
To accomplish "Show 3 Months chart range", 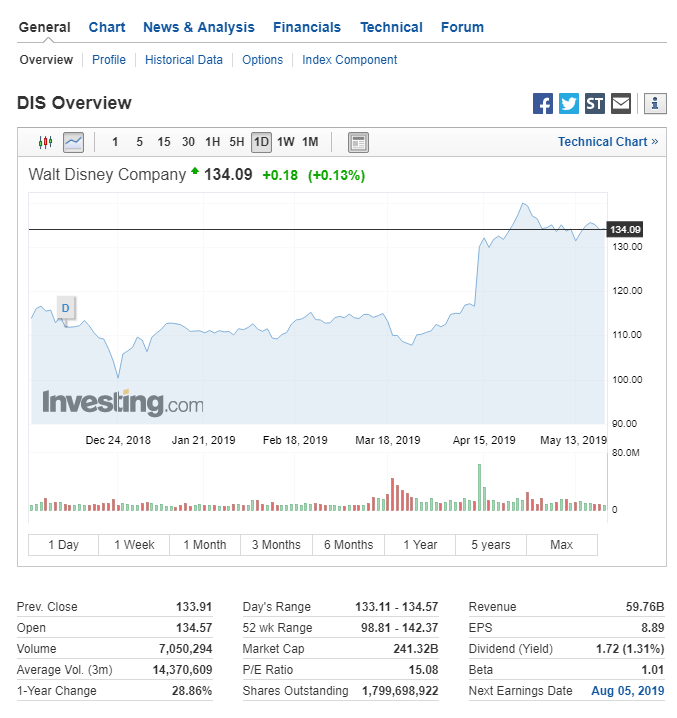I will point(276,545).
